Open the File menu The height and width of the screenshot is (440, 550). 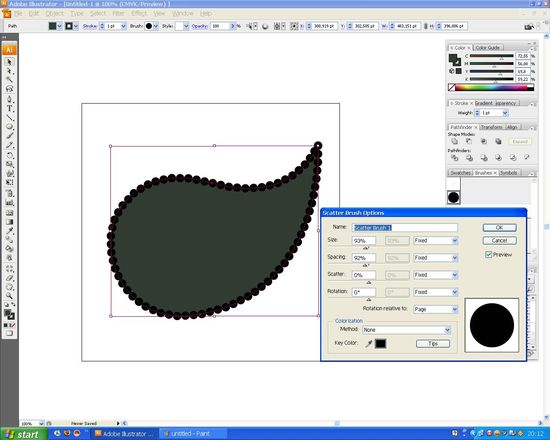tap(18, 13)
